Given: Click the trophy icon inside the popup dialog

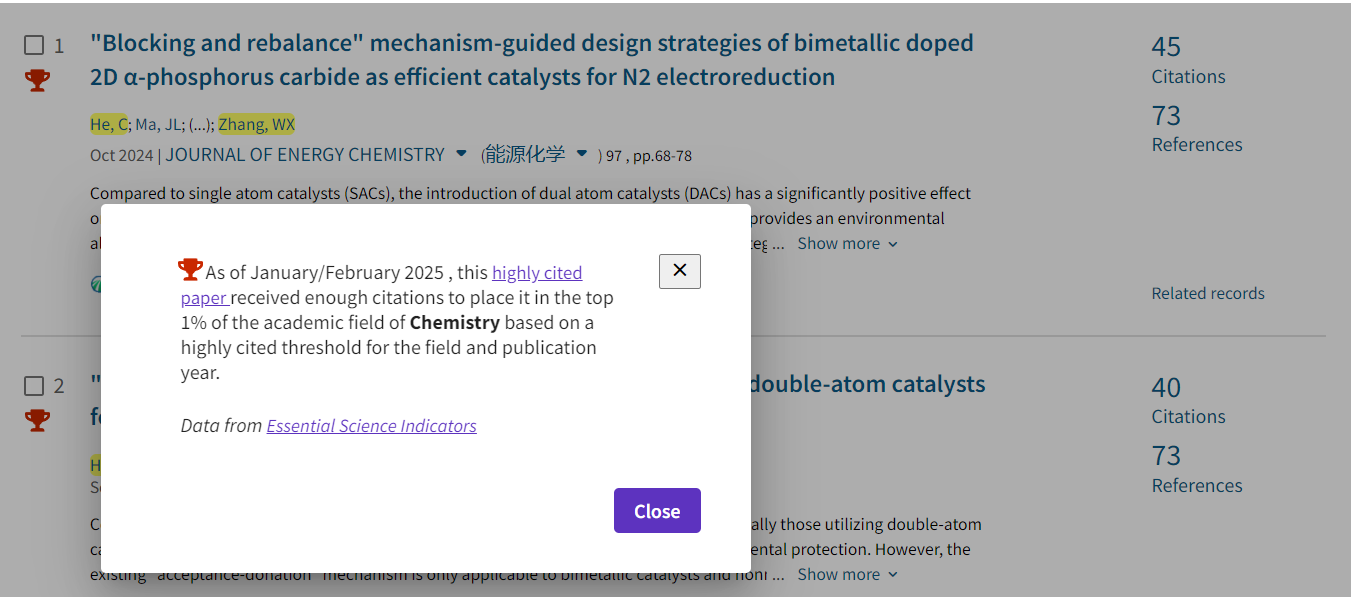Looking at the screenshot, I should (x=190, y=269).
